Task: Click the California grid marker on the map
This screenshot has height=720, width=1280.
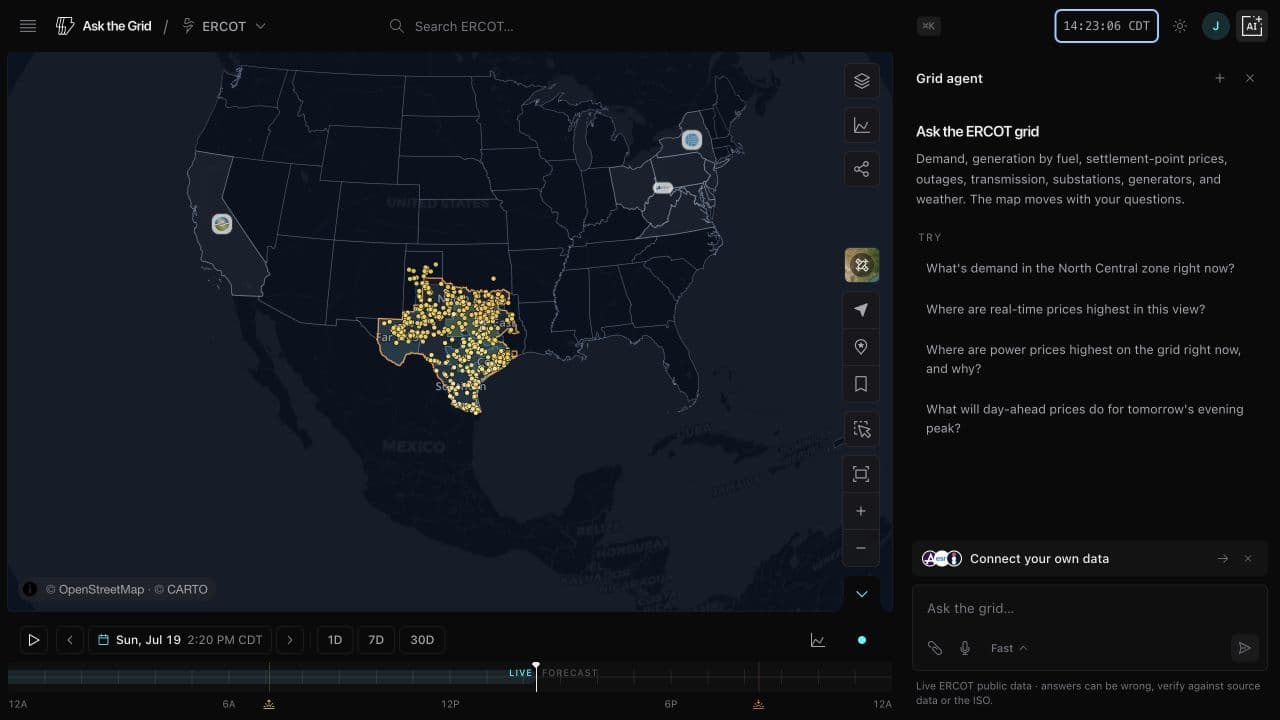Action: click(222, 224)
